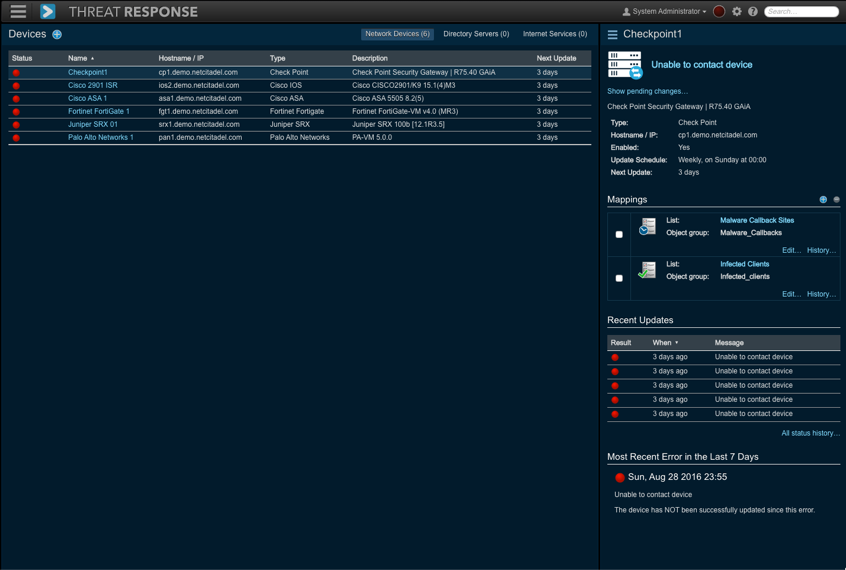Click the Threat Response logo icon
This screenshot has height=570, width=846.
click(x=47, y=12)
